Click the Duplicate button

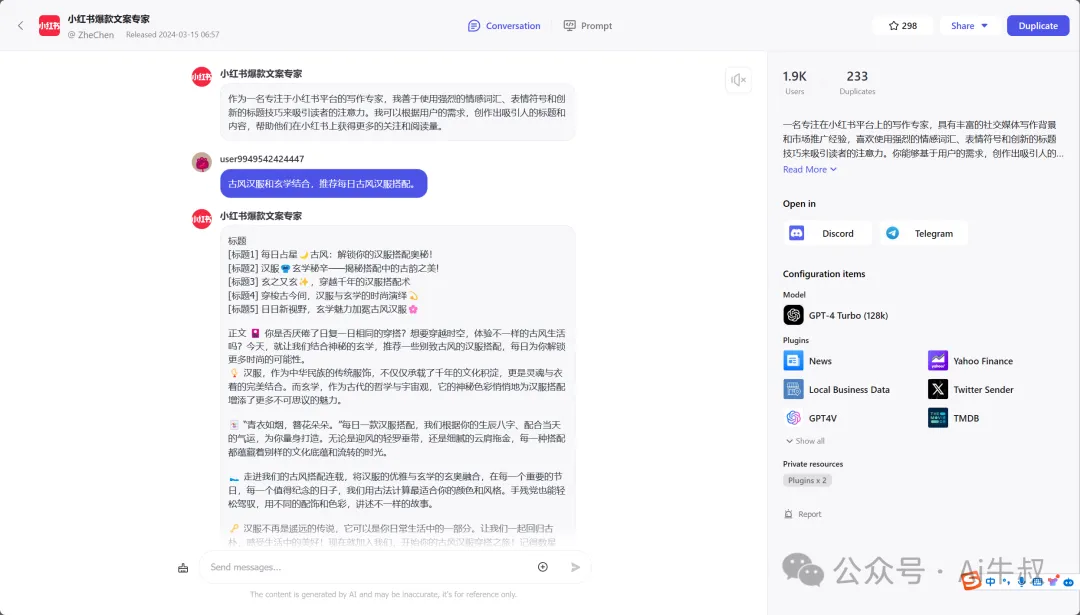pyautogui.click(x=1037, y=25)
